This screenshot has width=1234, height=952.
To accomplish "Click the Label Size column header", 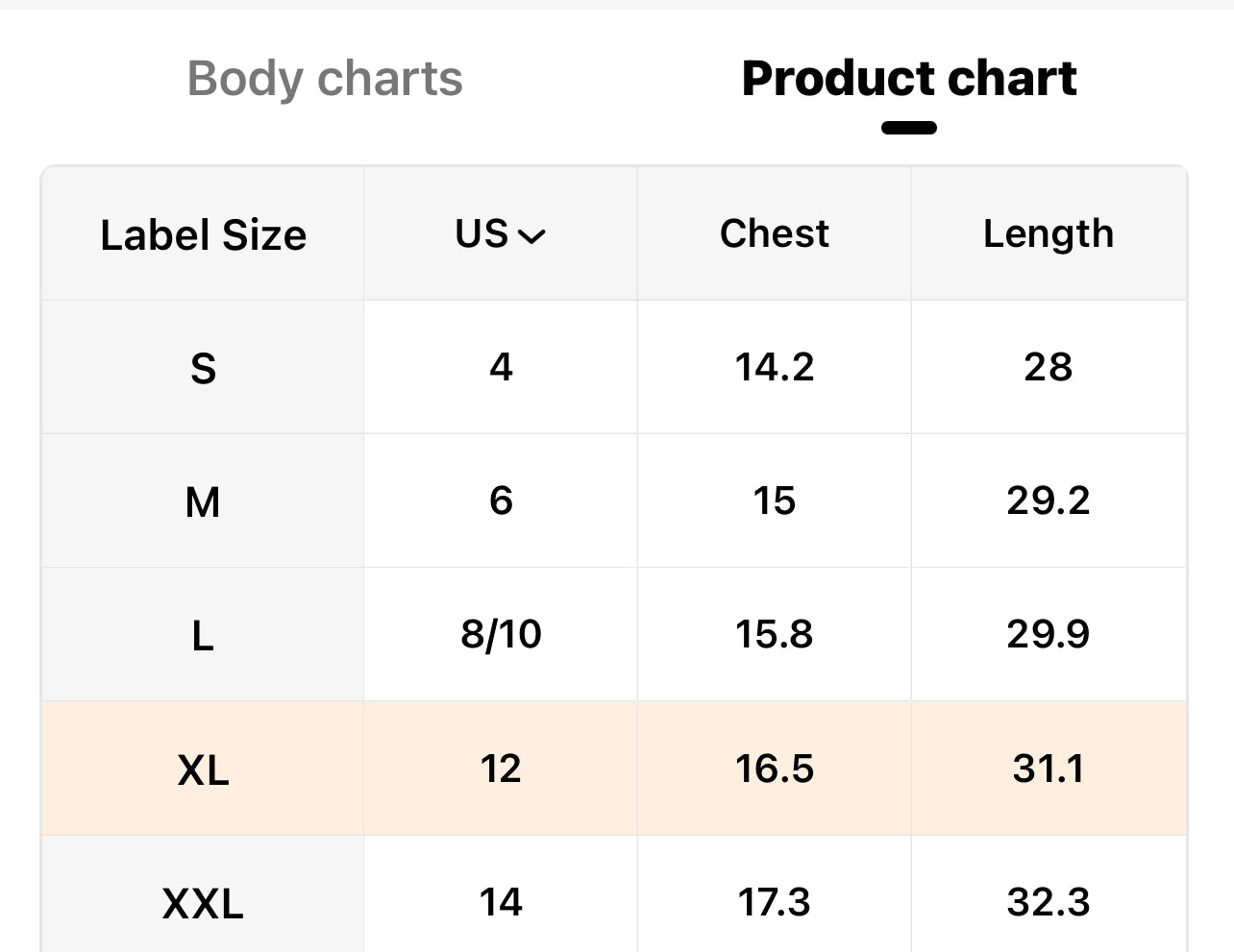I will [203, 235].
